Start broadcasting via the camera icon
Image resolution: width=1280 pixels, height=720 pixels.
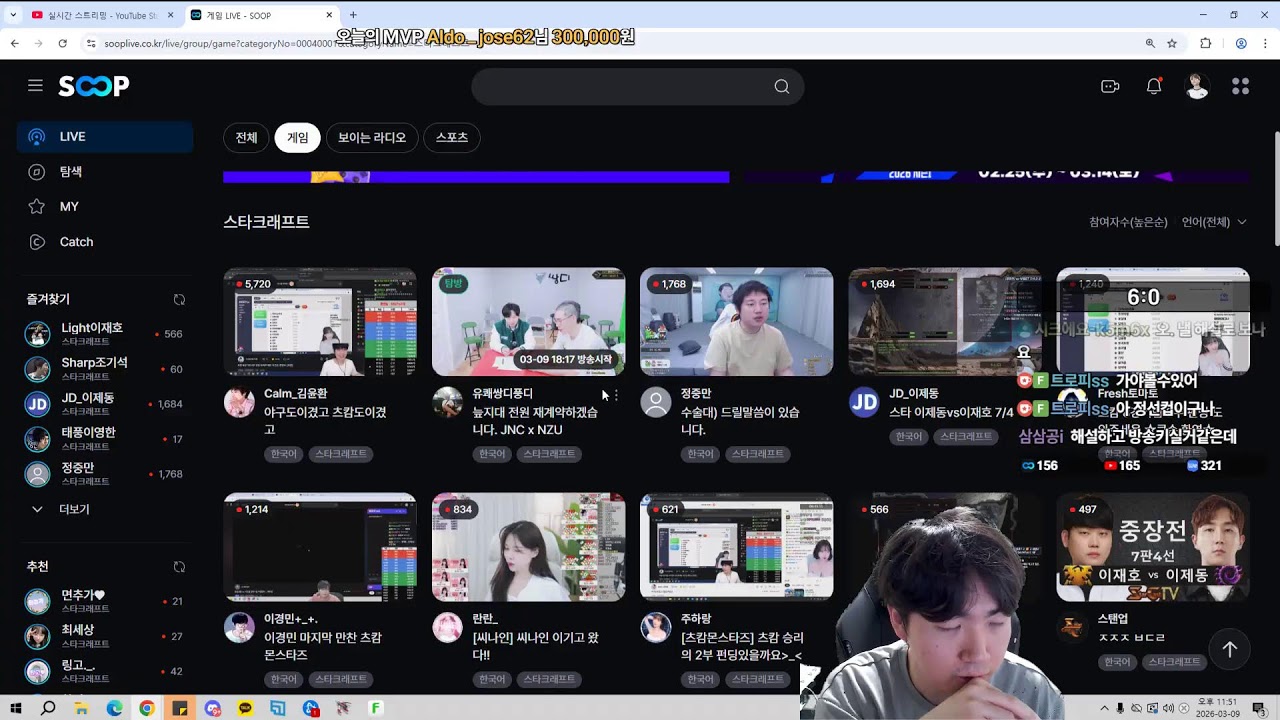click(x=1110, y=86)
